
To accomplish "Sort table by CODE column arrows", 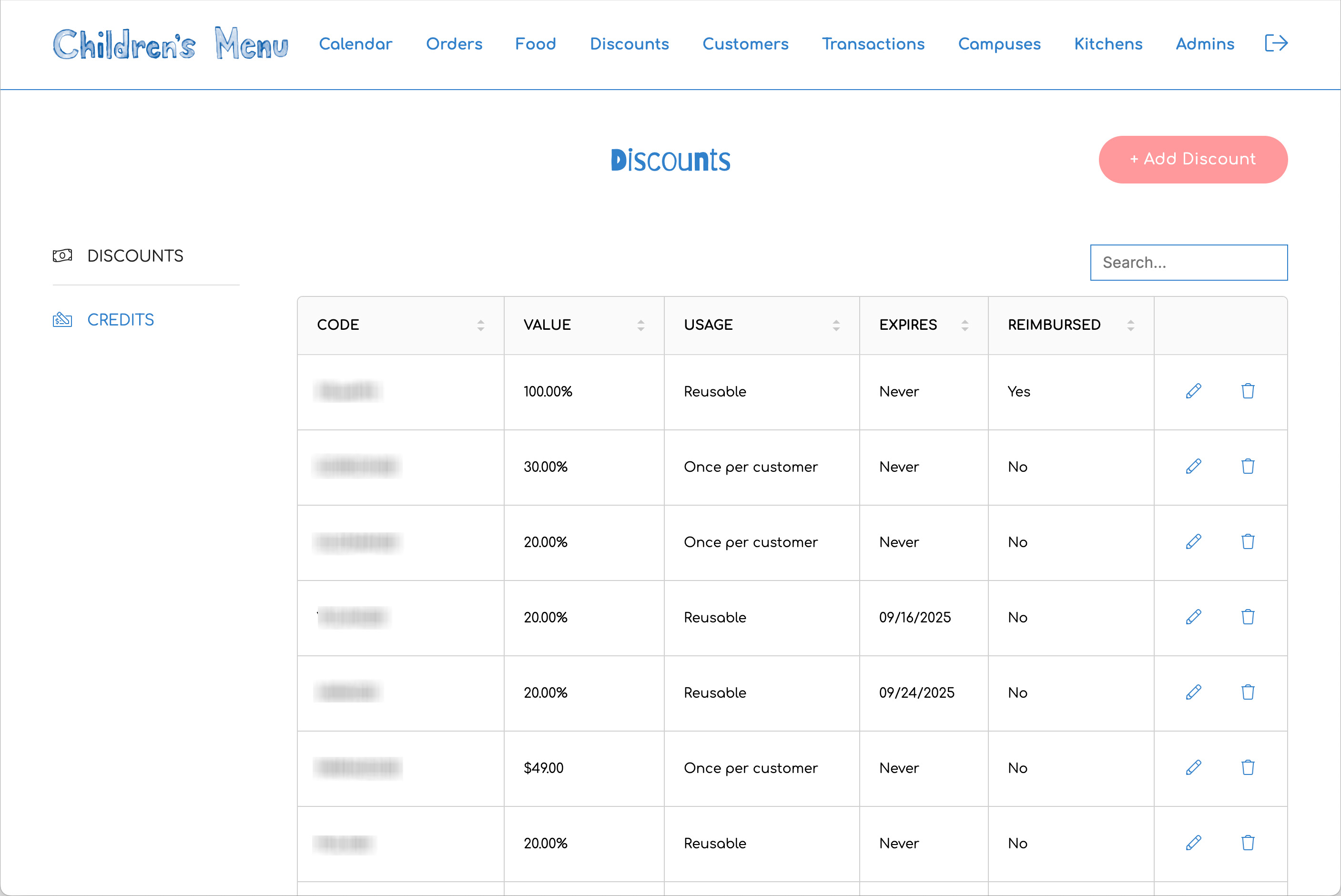I will (480, 325).
